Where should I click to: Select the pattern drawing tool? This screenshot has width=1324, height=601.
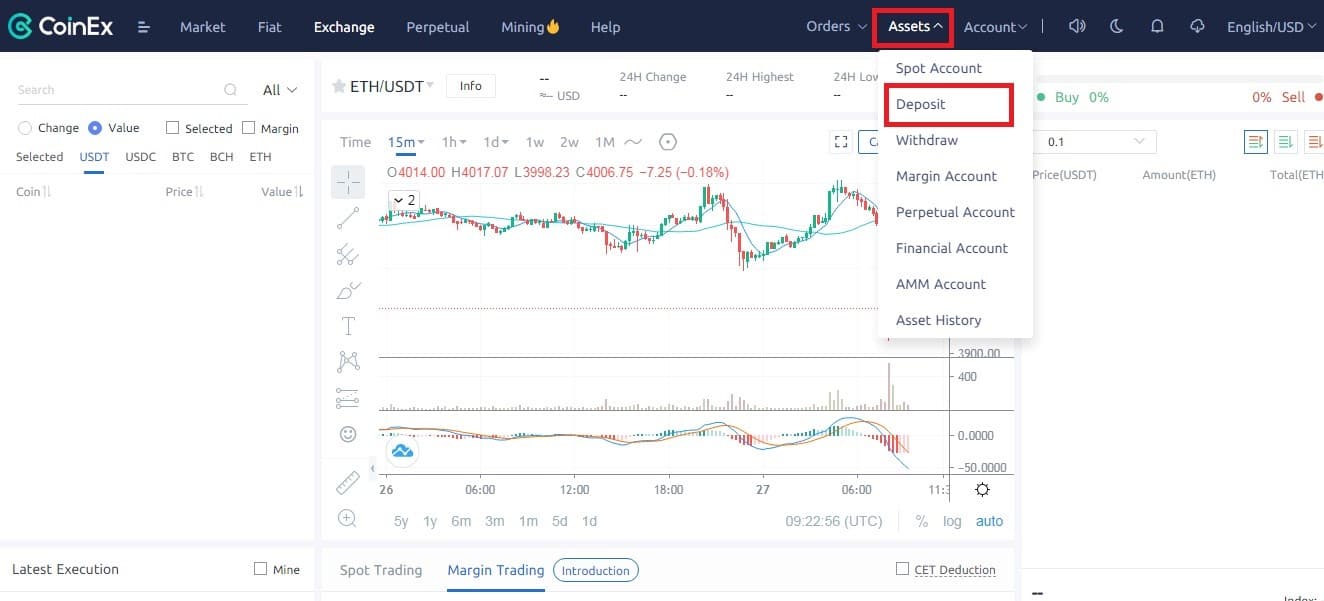coord(348,361)
